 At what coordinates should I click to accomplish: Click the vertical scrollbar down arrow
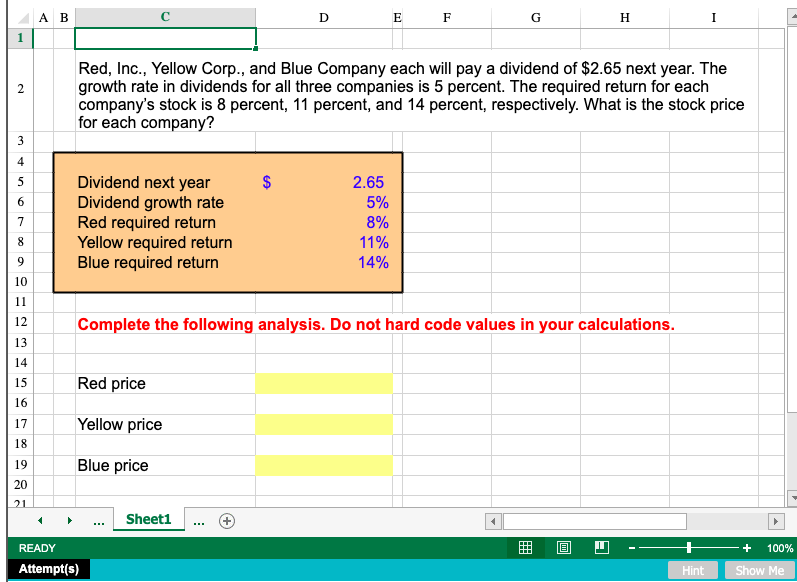coord(791,498)
